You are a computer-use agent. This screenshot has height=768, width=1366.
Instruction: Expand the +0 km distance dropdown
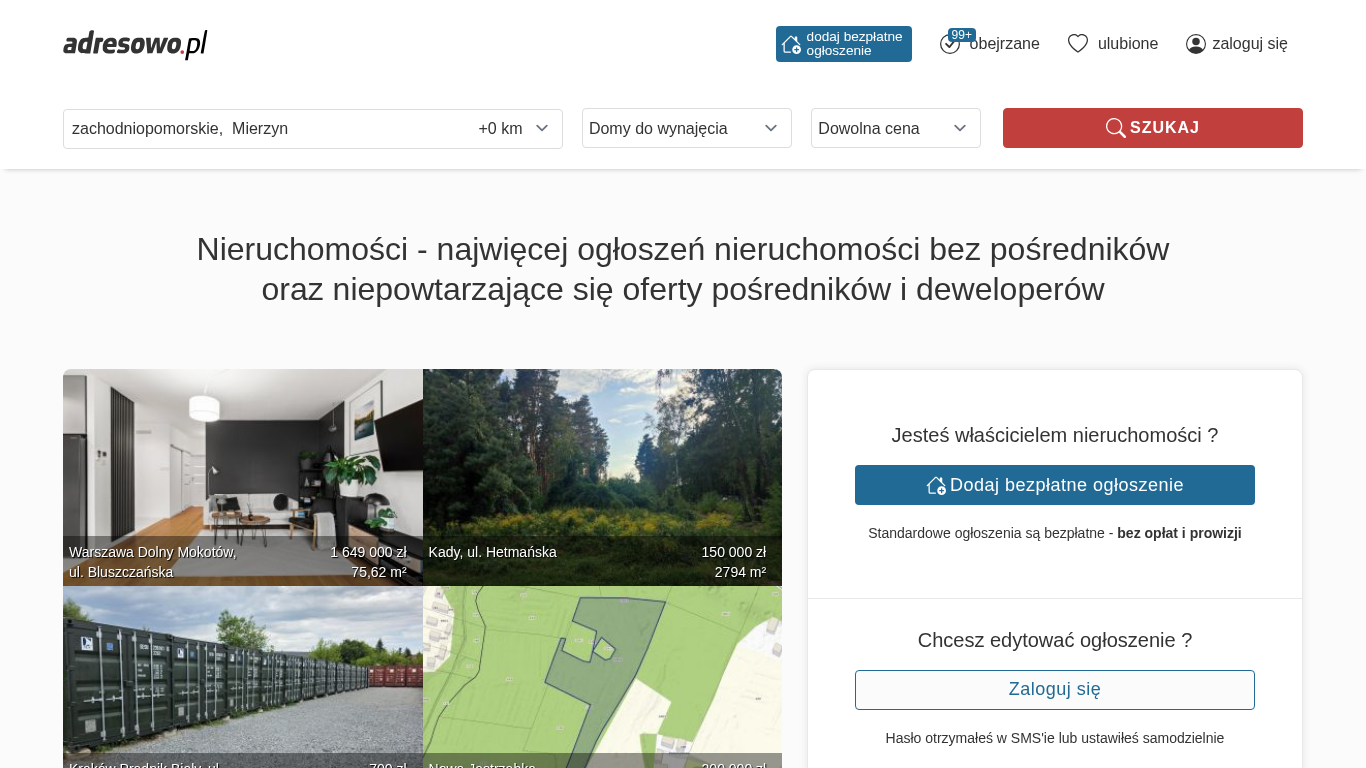click(514, 129)
